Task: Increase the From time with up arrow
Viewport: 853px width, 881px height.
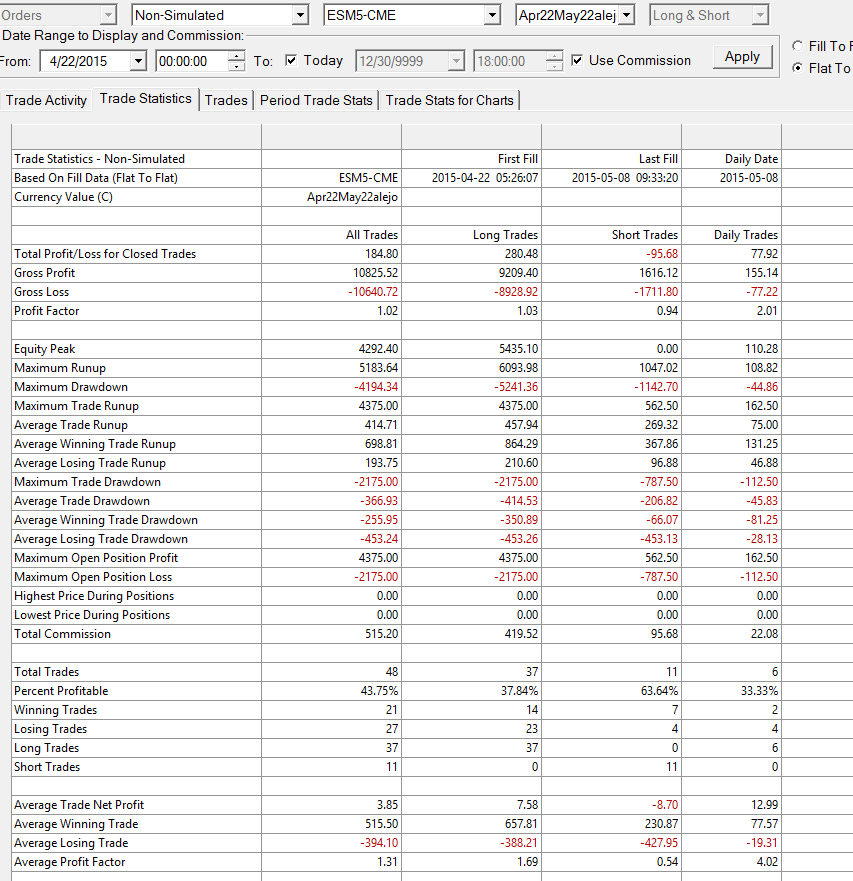Action: pos(237,56)
